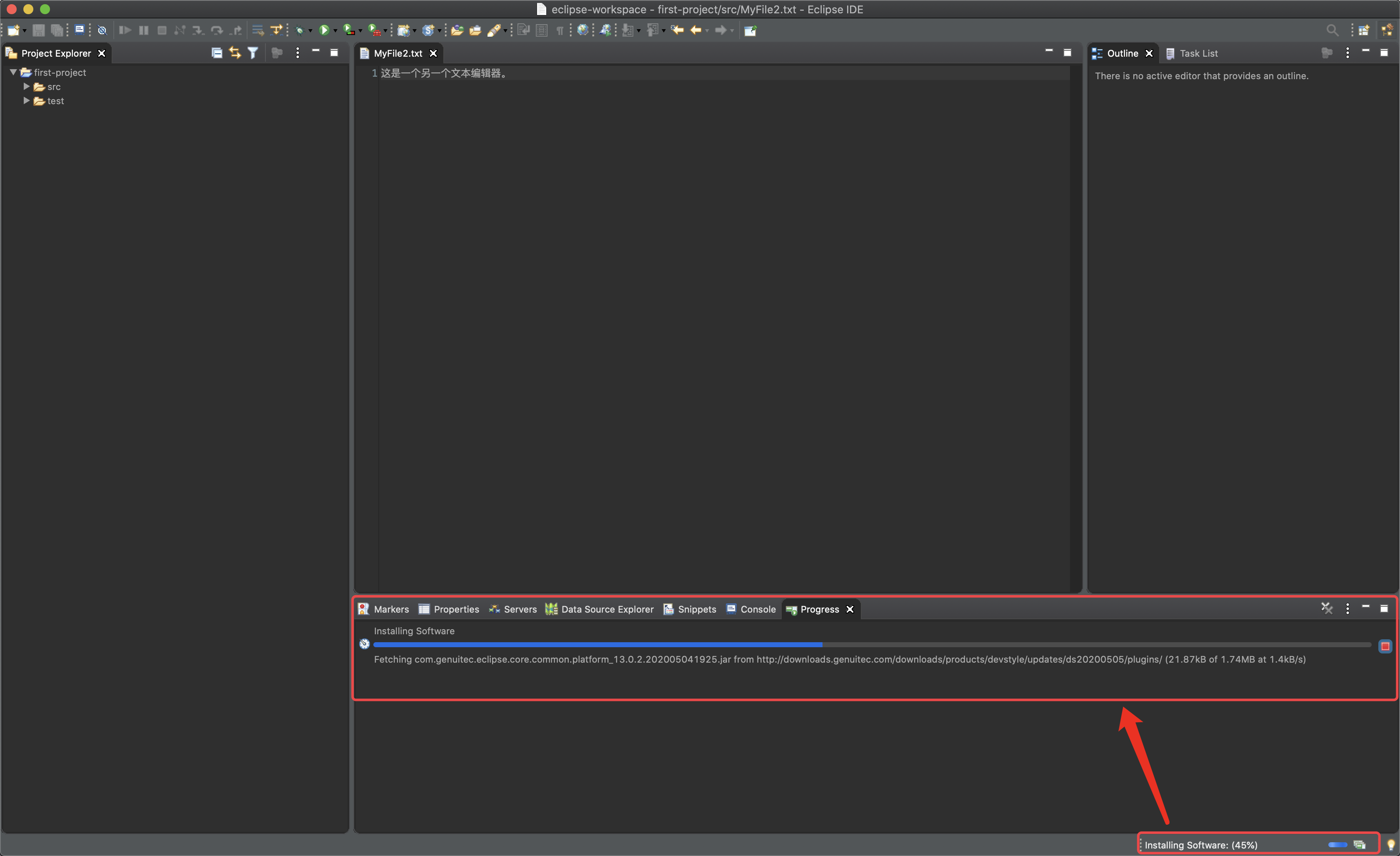
Task: Click Next Annotation icon
Action: 627,30
